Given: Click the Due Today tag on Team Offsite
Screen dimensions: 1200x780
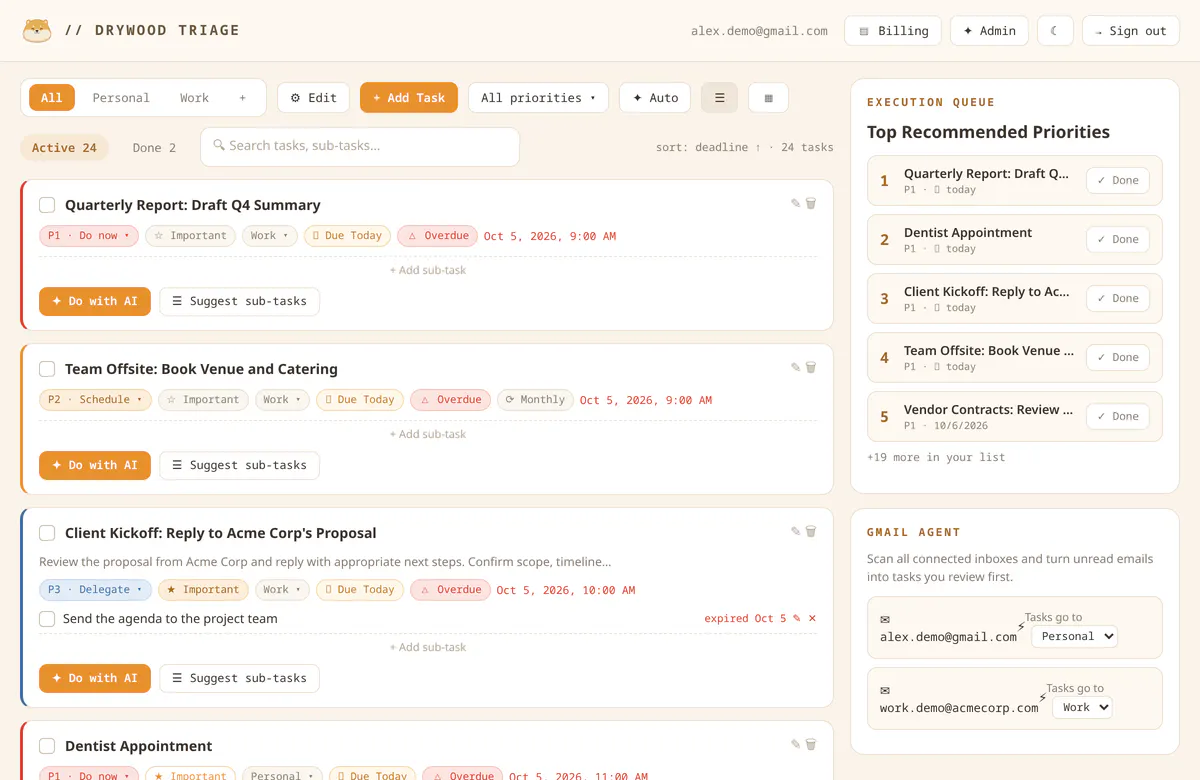Looking at the screenshot, I should click(x=360, y=400).
